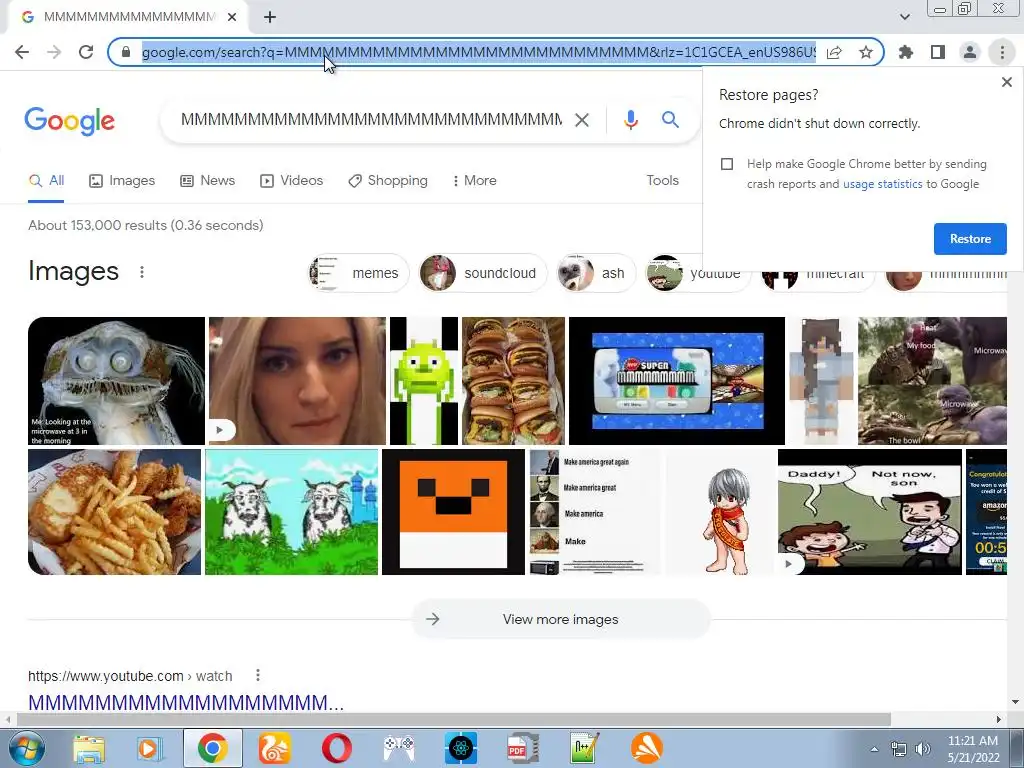Launch Opera browser from taskbar
This screenshot has height=768, width=1024.
coord(336,748)
